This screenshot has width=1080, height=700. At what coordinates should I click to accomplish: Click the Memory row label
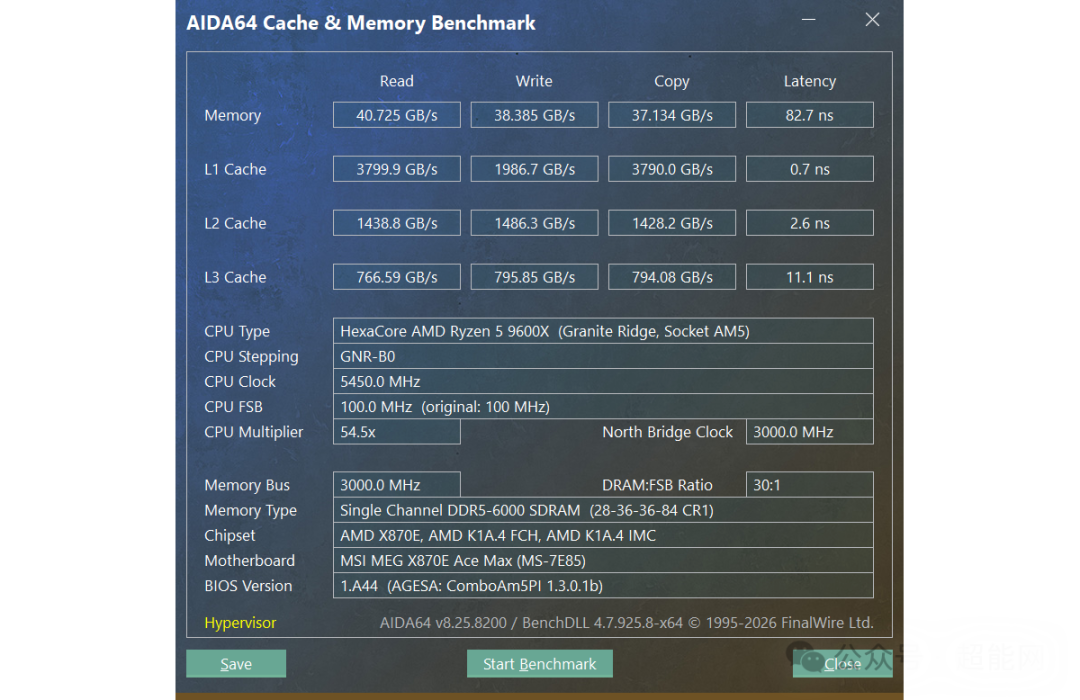point(232,115)
